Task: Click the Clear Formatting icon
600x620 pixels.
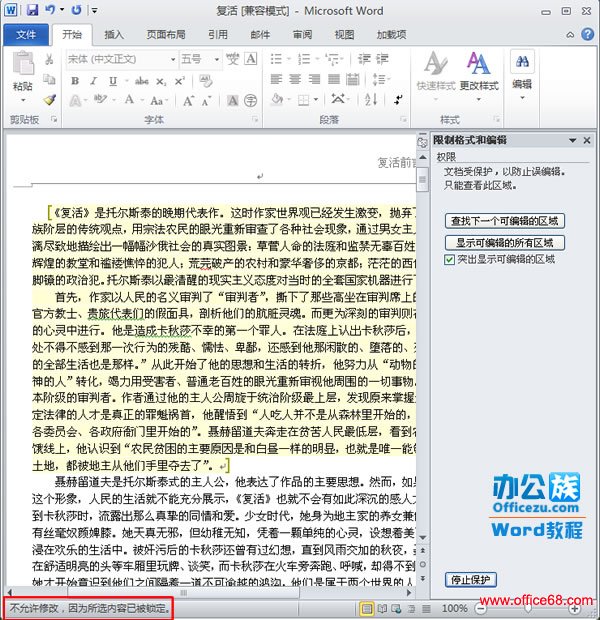Action: click(x=206, y=81)
